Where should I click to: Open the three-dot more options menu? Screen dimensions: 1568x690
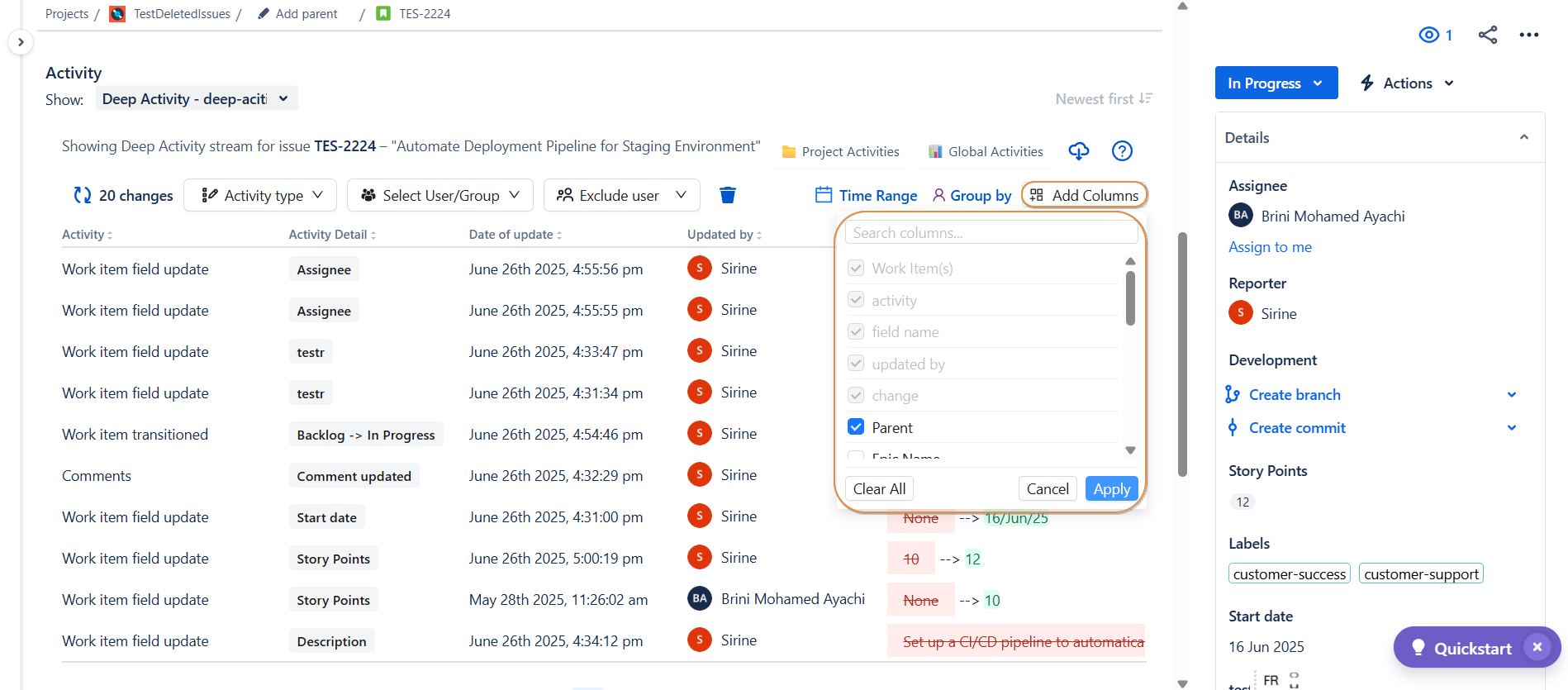tap(1528, 35)
